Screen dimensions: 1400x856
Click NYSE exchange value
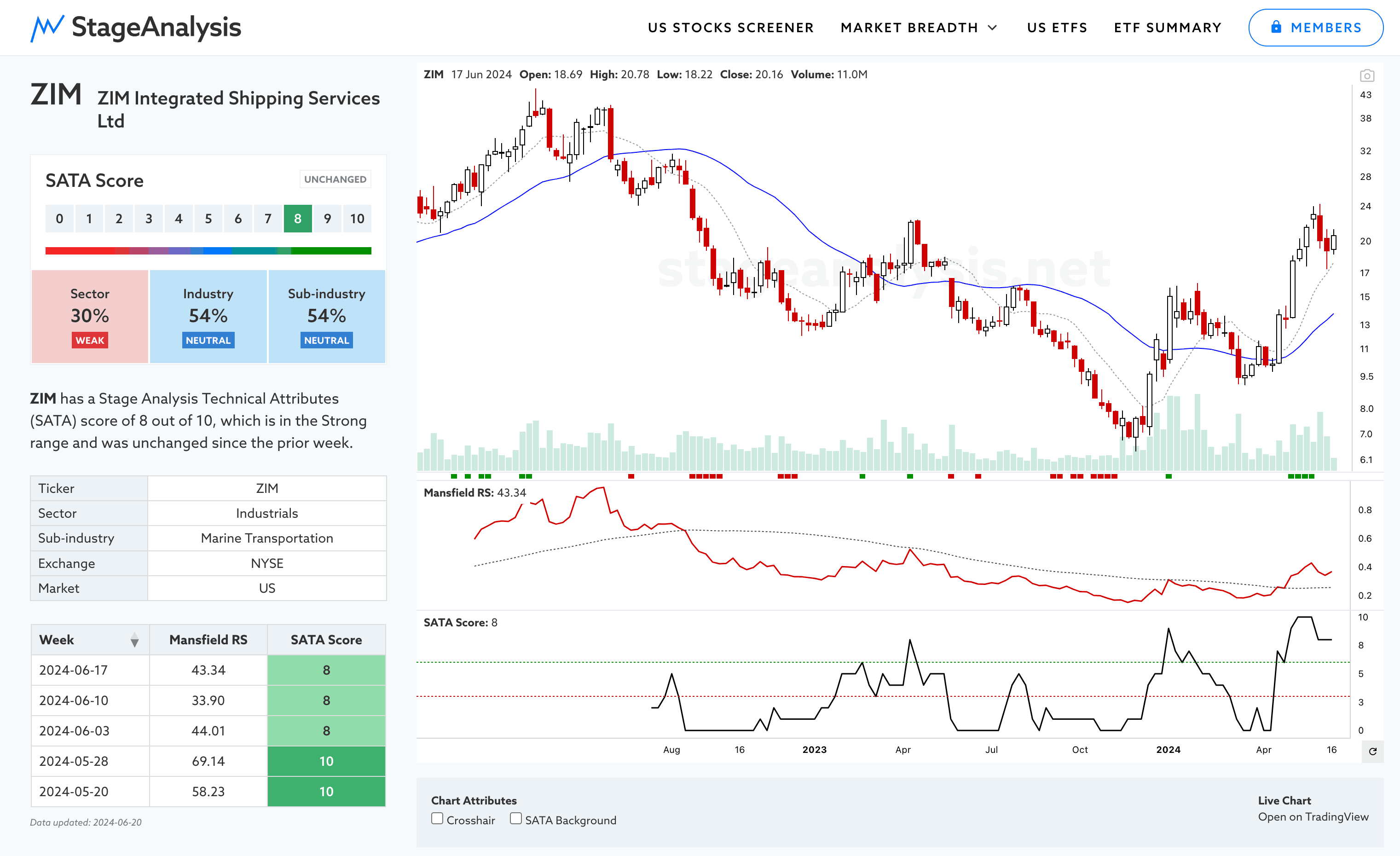(x=267, y=563)
